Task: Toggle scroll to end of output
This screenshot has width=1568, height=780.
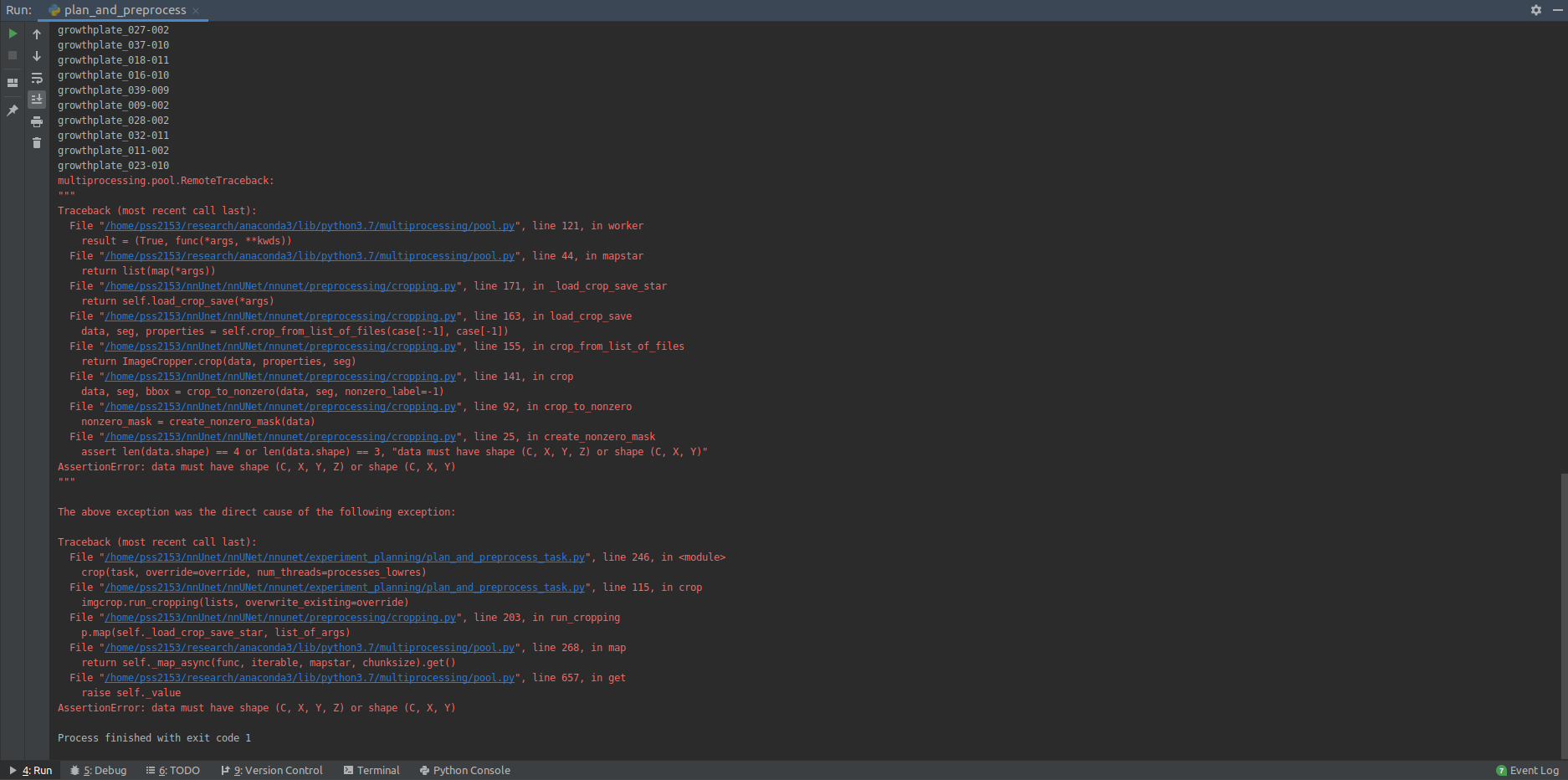Action: coord(37,99)
